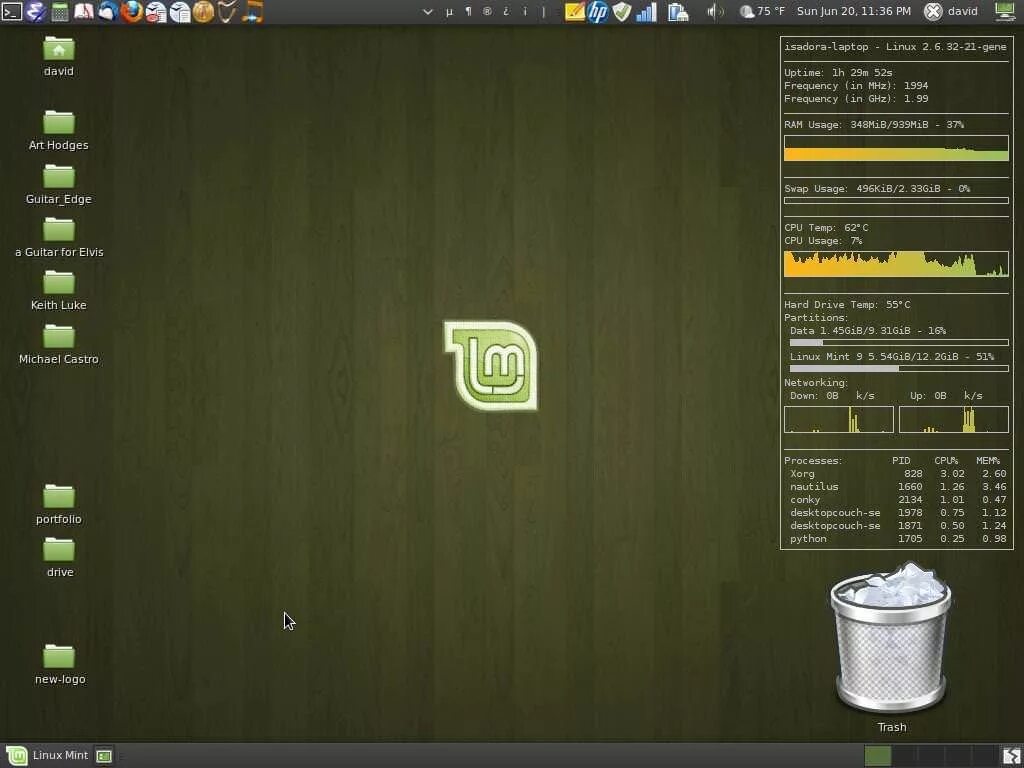Open the clock calendar Sun Jun 20
Screen dimensions: 1024x768
click(x=854, y=11)
